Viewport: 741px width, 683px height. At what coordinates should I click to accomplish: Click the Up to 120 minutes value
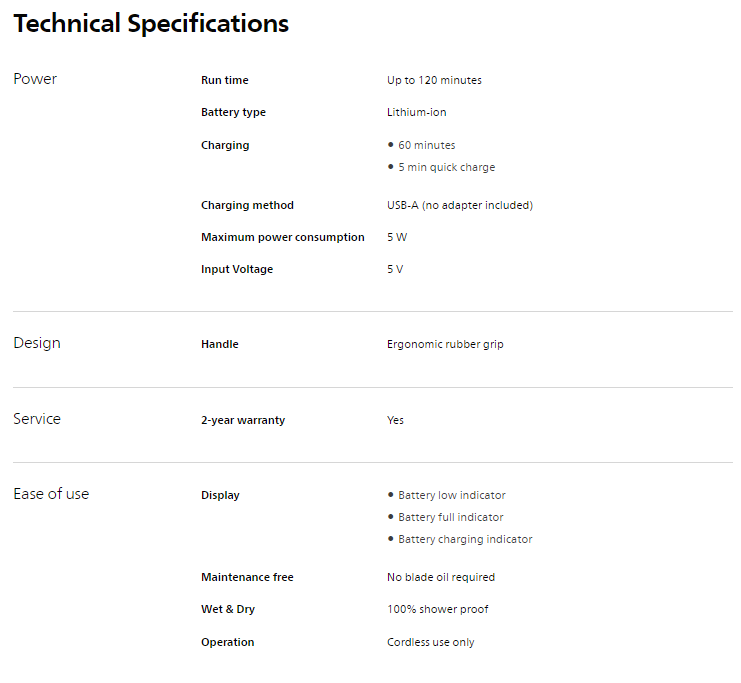pyautogui.click(x=434, y=80)
